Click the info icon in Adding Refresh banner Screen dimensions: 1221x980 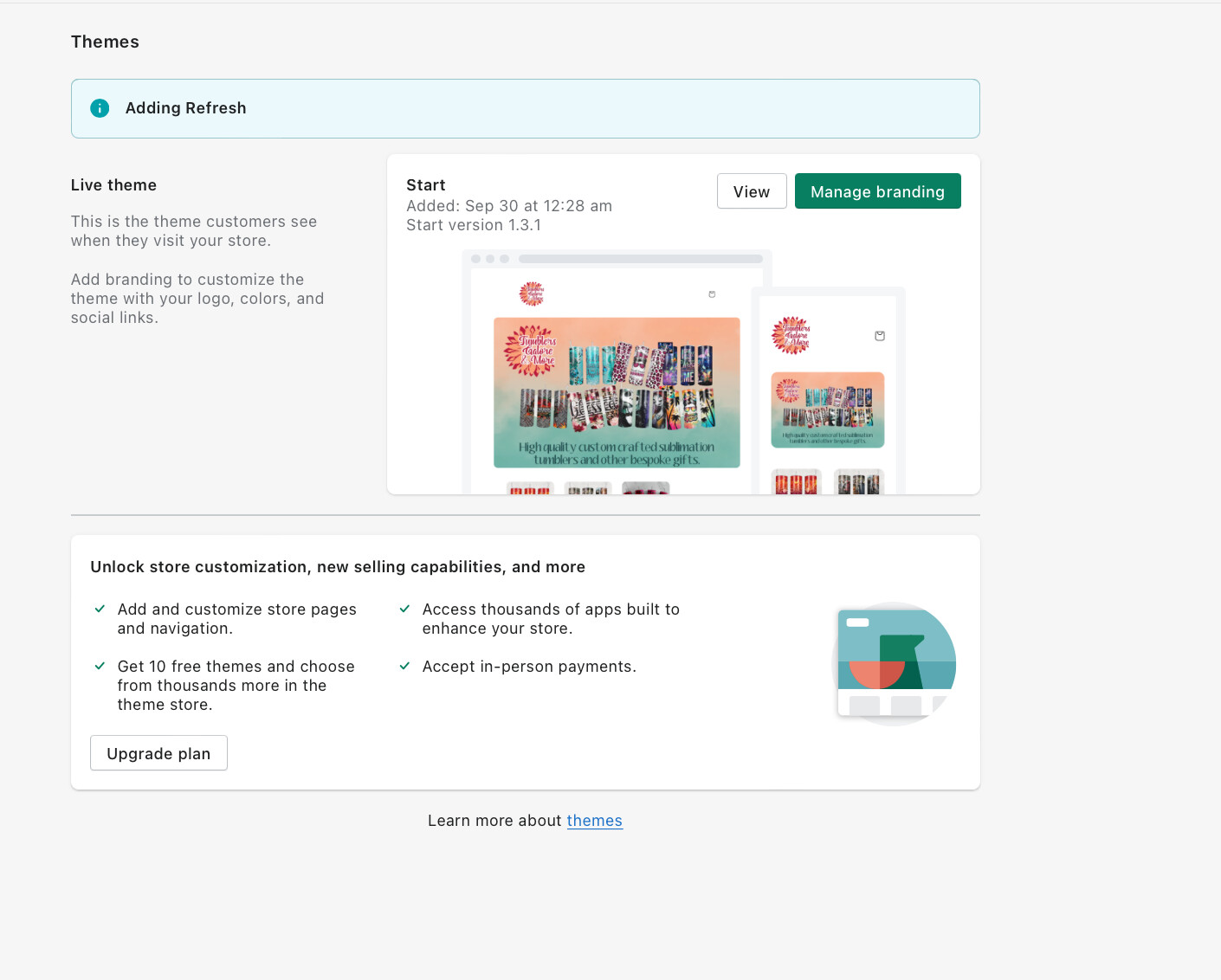(100, 108)
